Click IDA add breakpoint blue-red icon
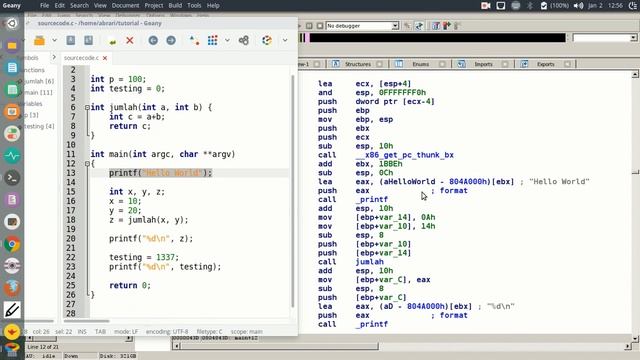The width and height of the screenshot is (640, 360). [x=436, y=26]
